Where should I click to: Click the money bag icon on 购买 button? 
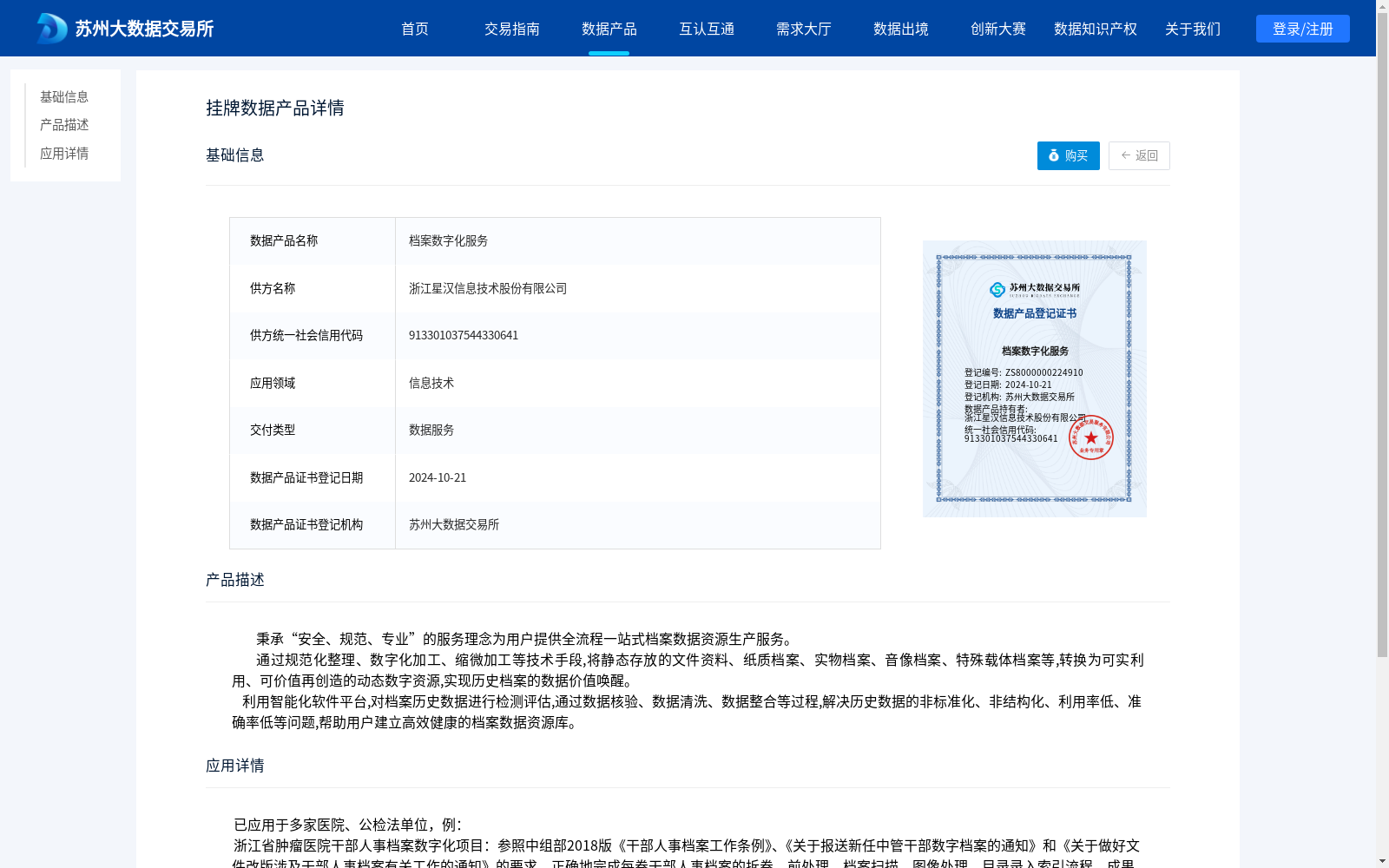(x=1054, y=155)
